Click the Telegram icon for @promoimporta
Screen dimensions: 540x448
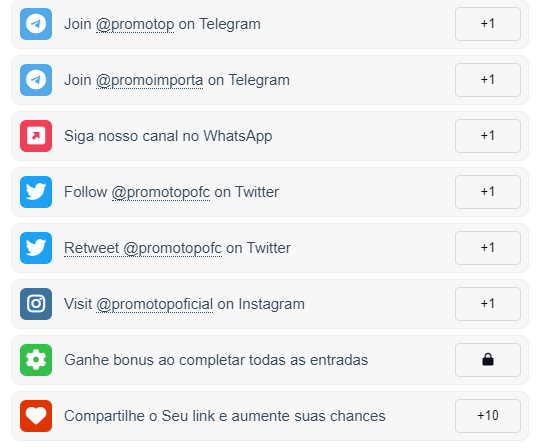(x=36, y=80)
